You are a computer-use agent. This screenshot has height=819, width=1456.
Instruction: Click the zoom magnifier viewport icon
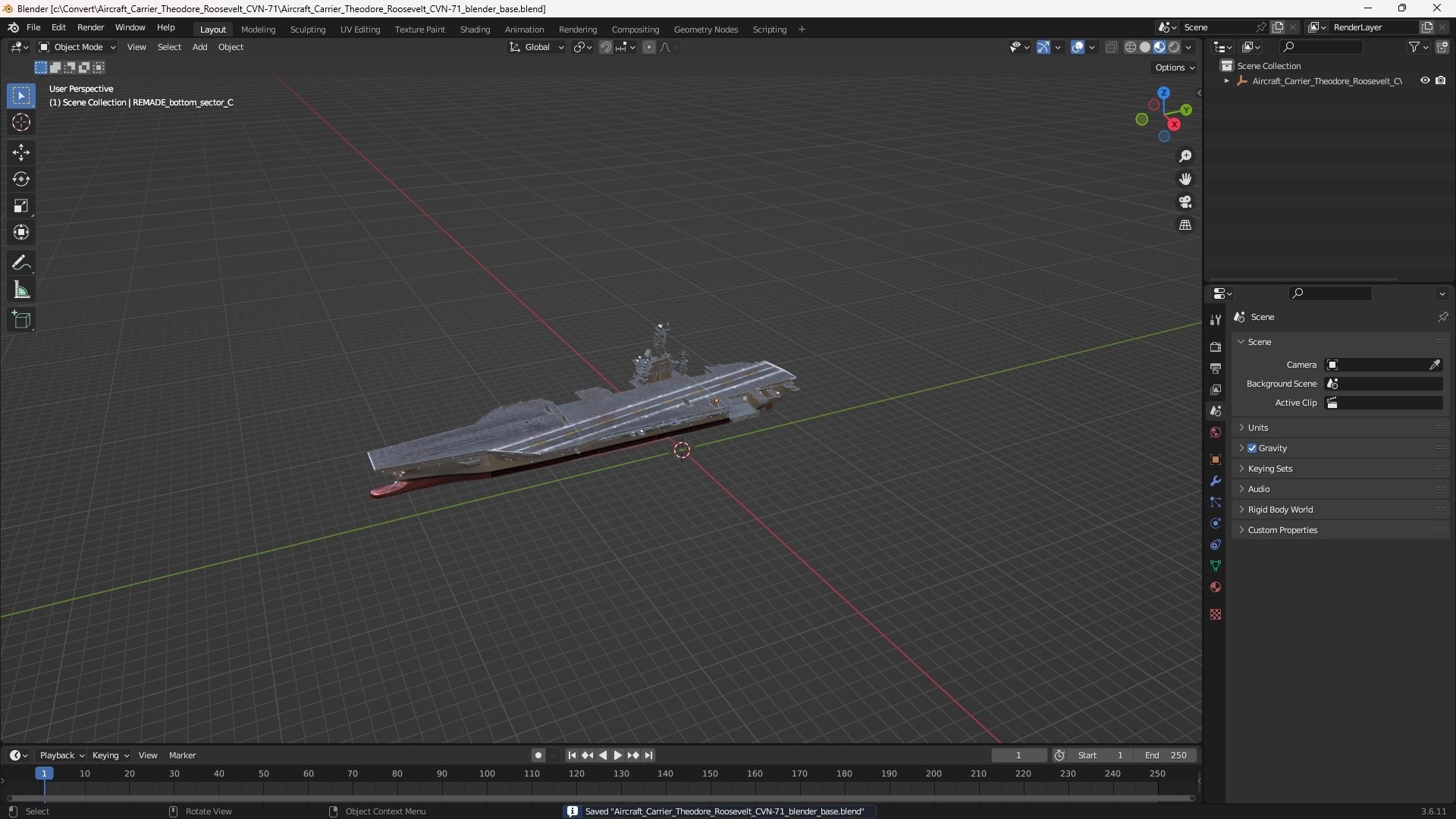(x=1185, y=156)
